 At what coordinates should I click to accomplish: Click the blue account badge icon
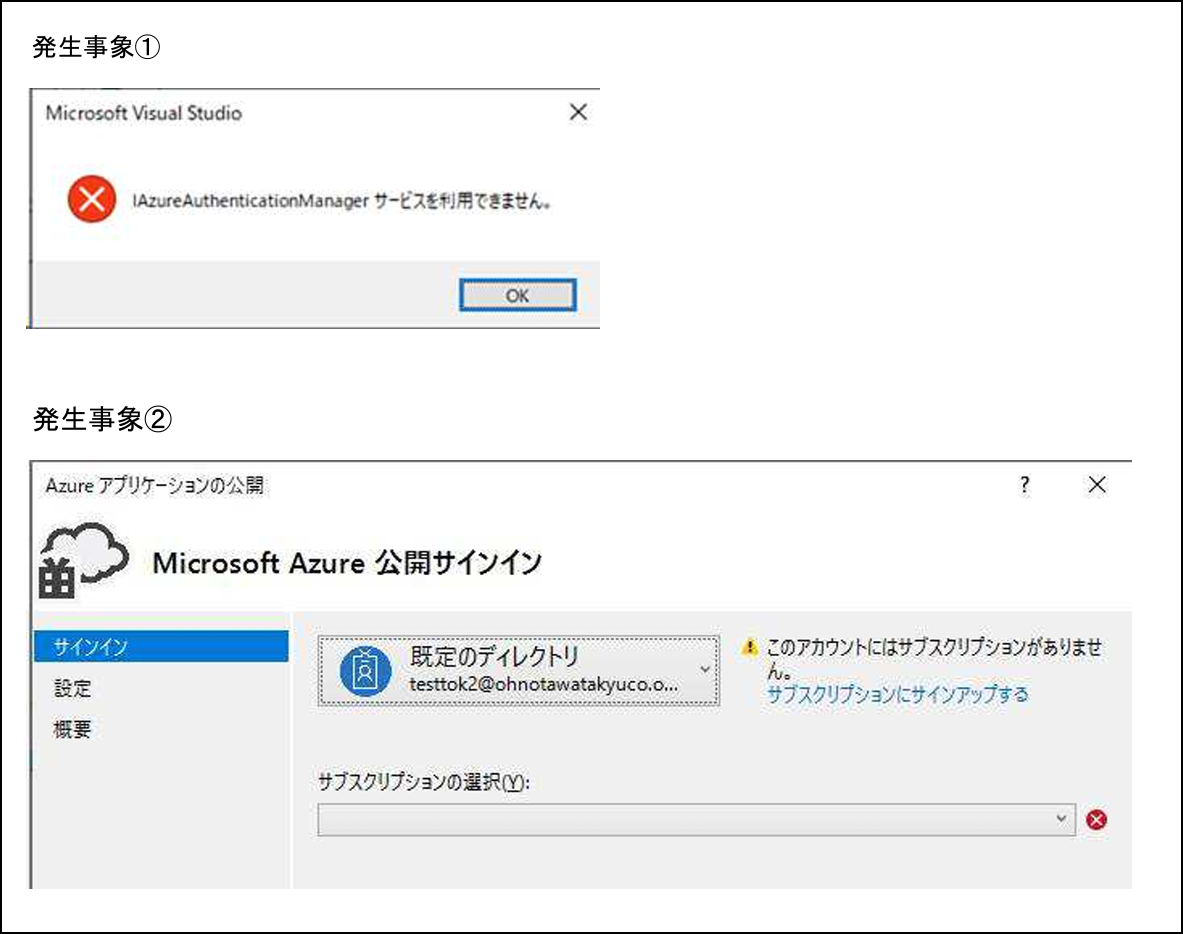365,671
